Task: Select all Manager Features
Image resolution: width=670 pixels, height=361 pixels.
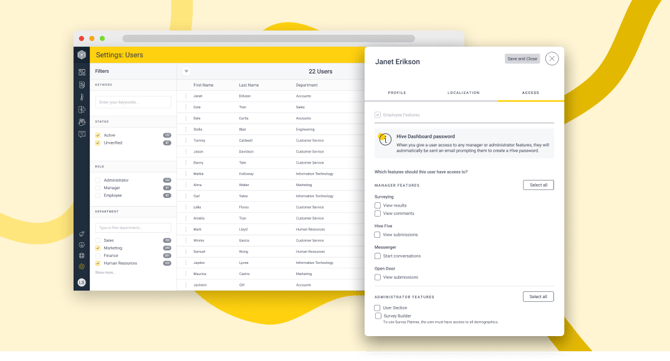Action: [538, 185]
